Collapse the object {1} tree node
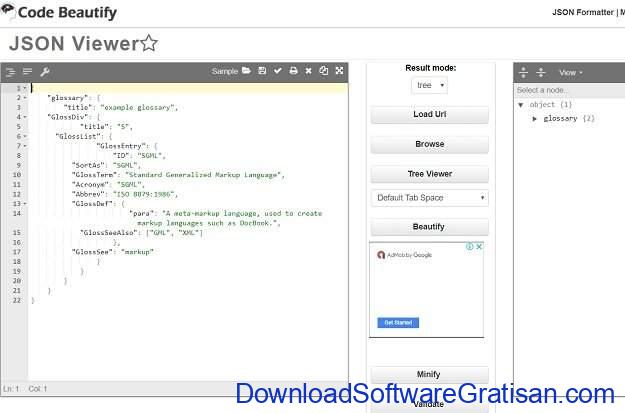The height and width of the screenshot is (413, 625). click(x=521, y=105)
